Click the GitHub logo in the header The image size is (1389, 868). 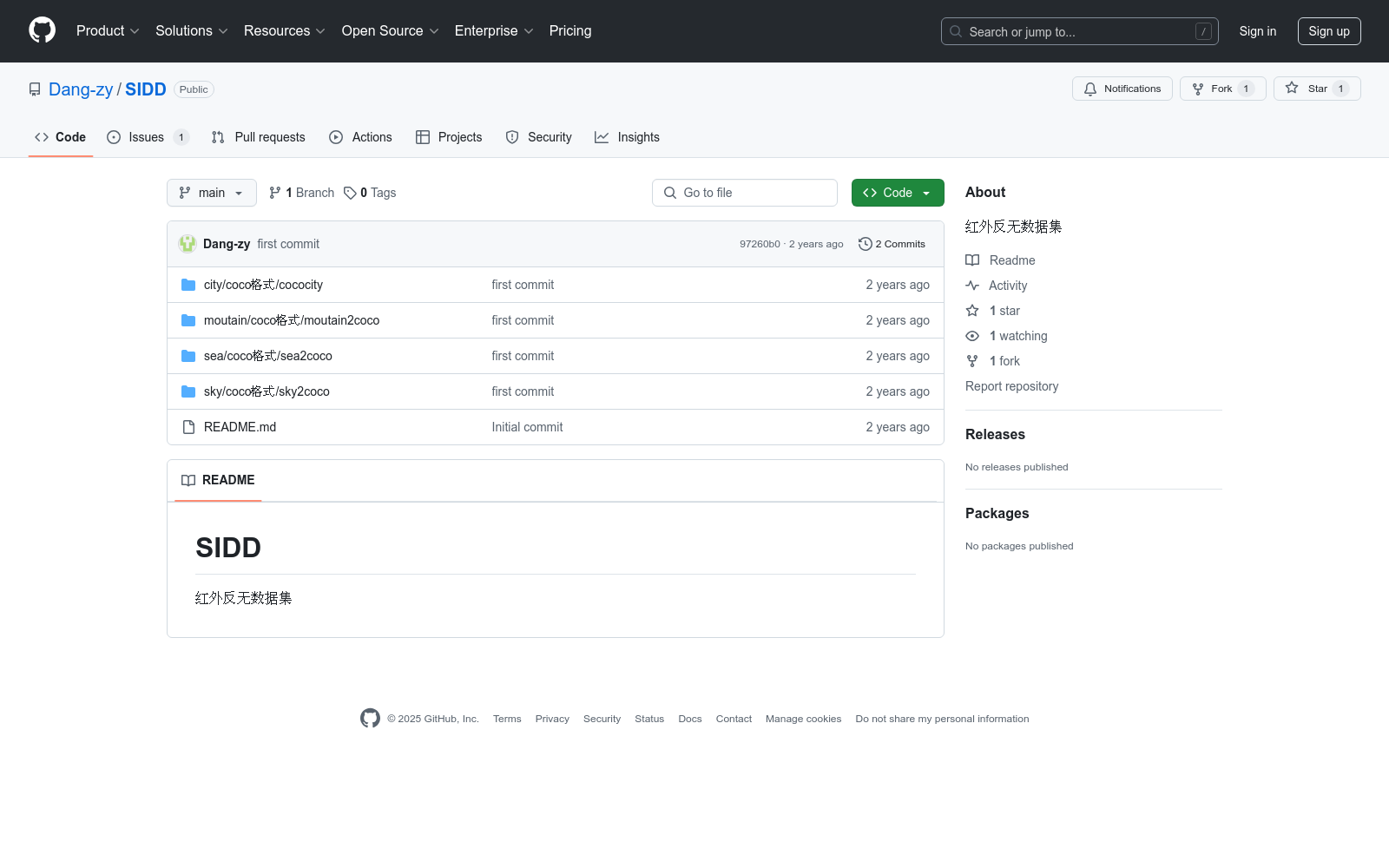pos(42,30)
